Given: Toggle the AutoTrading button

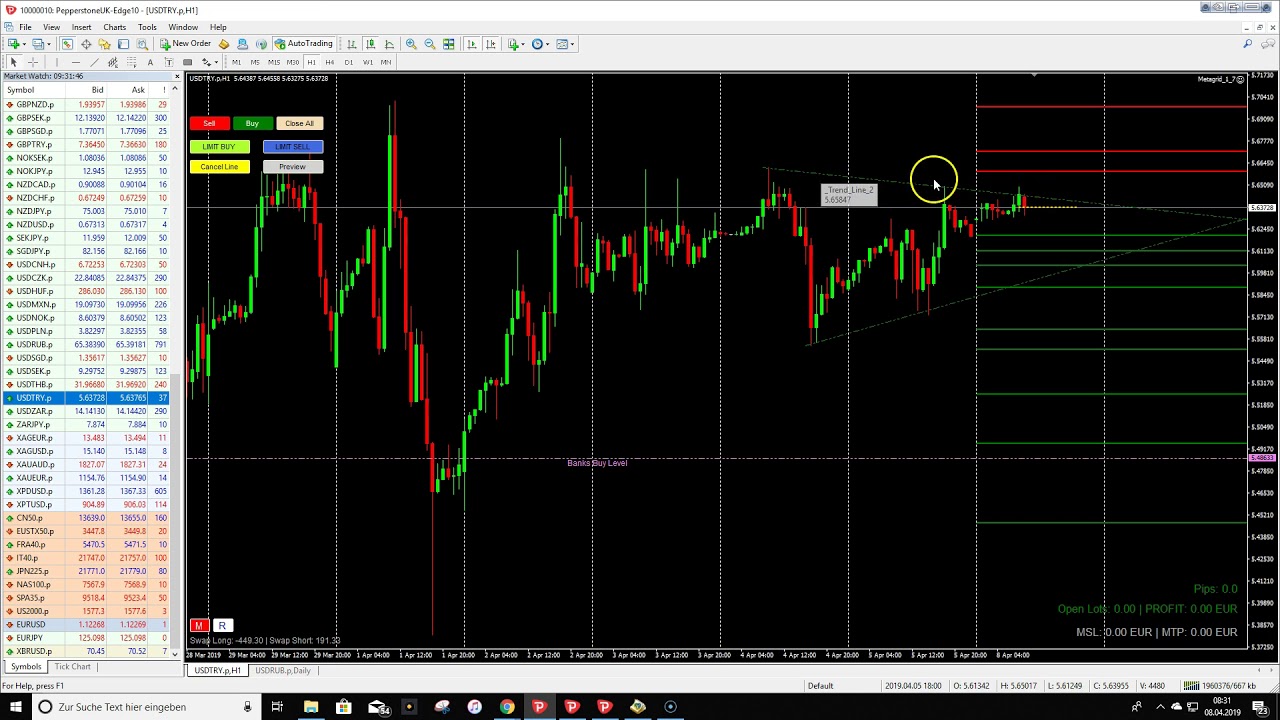Looking at the screenshot, I should click(304, 44).
